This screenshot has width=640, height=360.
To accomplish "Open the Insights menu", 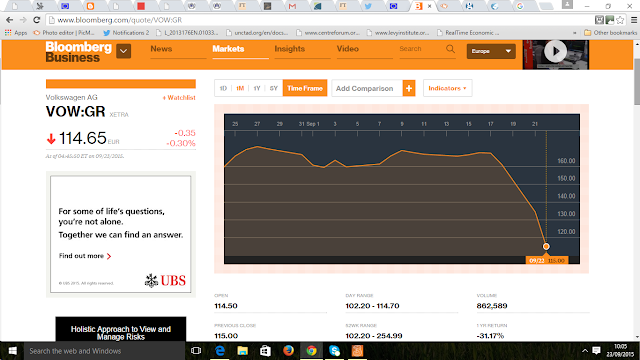I will [289, 49].
